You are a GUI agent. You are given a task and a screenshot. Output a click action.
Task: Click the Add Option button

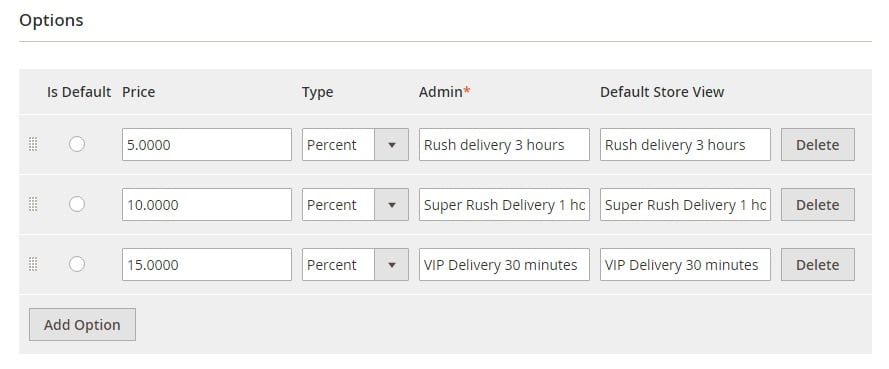pyautogui.click(x=82, y=324)
